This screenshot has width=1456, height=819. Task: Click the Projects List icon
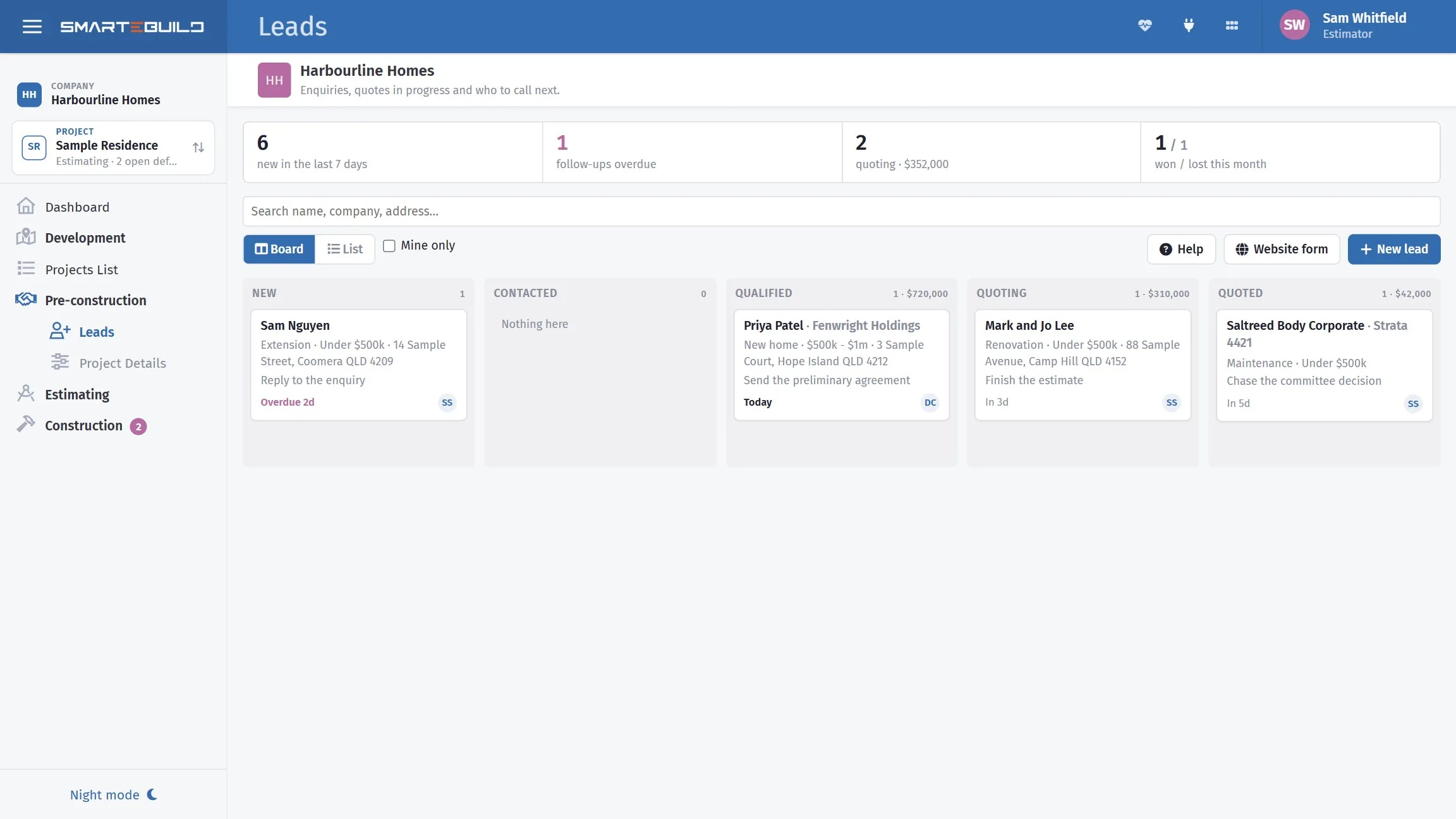[26, 269]
